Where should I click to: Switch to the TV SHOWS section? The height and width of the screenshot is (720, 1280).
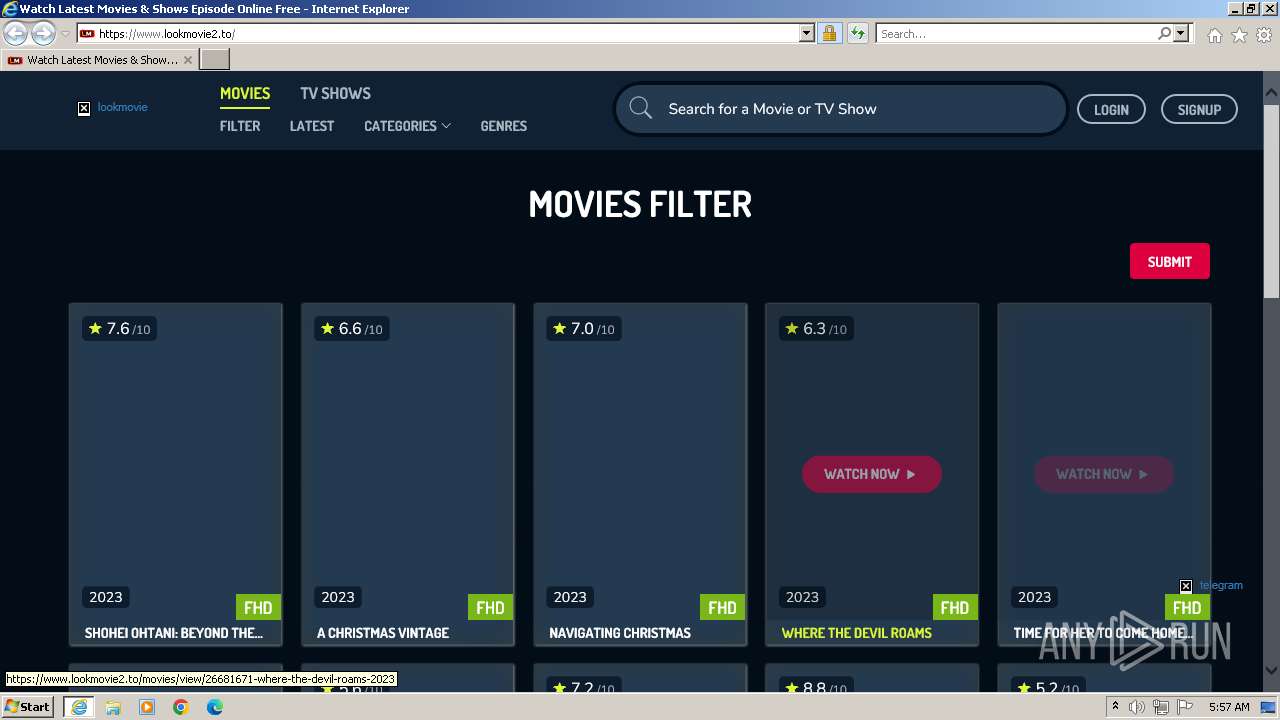point(335,93)
